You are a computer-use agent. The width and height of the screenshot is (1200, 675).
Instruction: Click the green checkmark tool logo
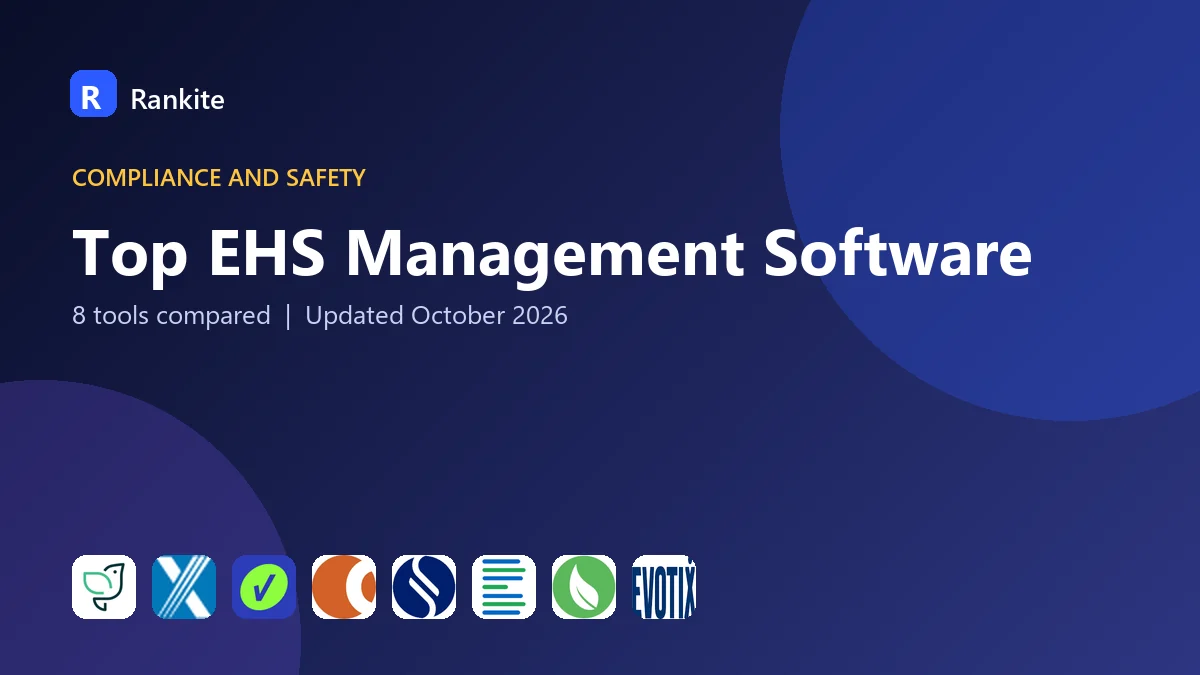[x=264, y=587]
